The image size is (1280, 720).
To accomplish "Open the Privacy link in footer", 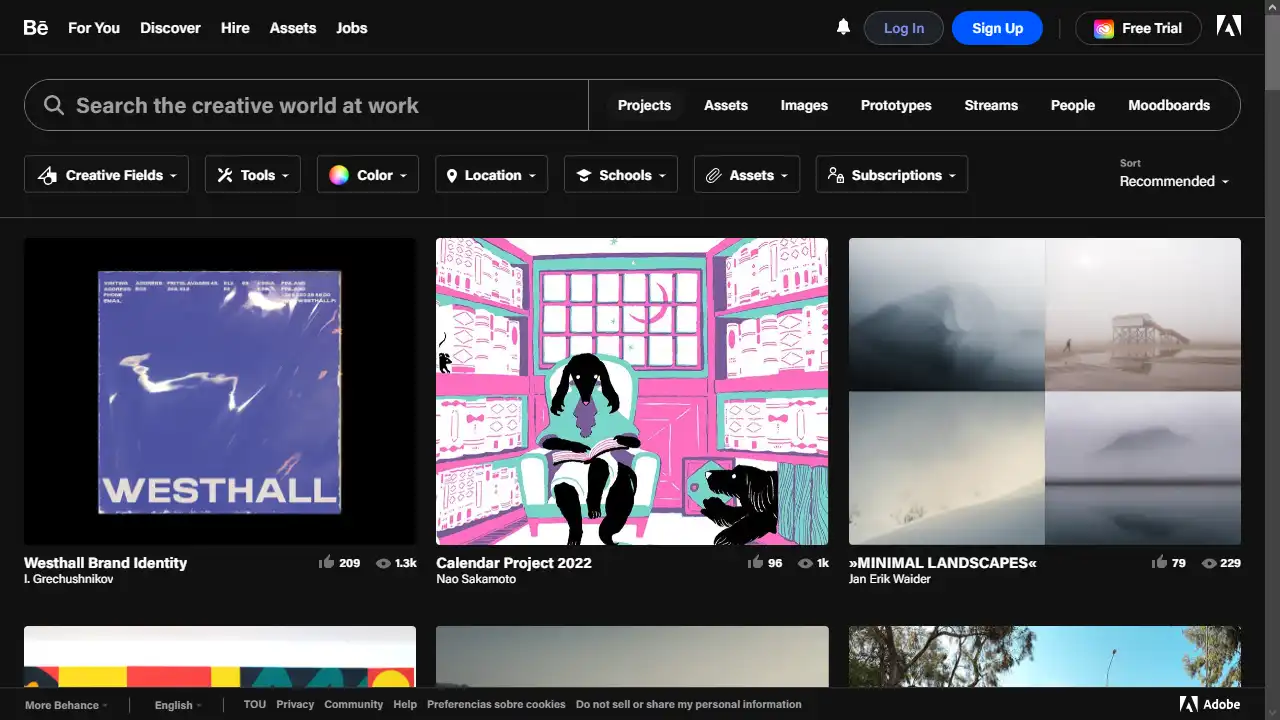I will 294,704.
